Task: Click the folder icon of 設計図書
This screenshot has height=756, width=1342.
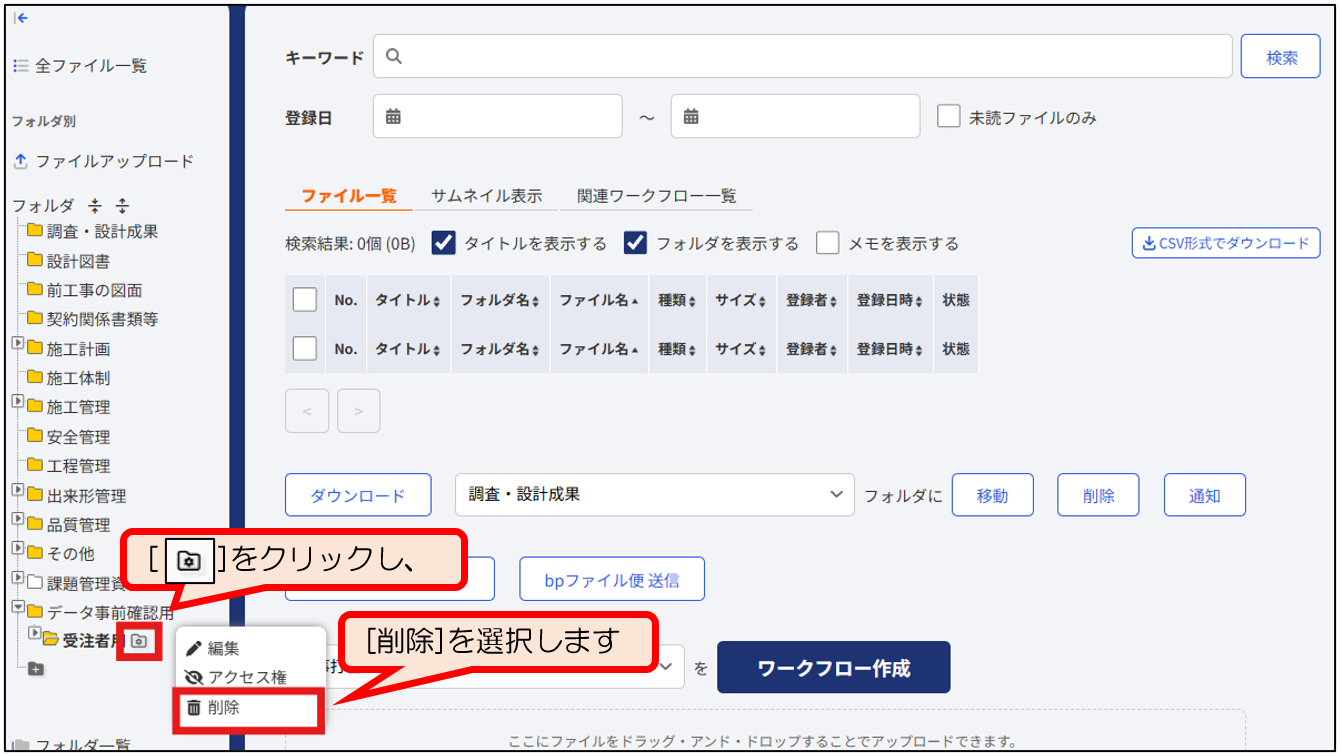Action: (35, 261)
